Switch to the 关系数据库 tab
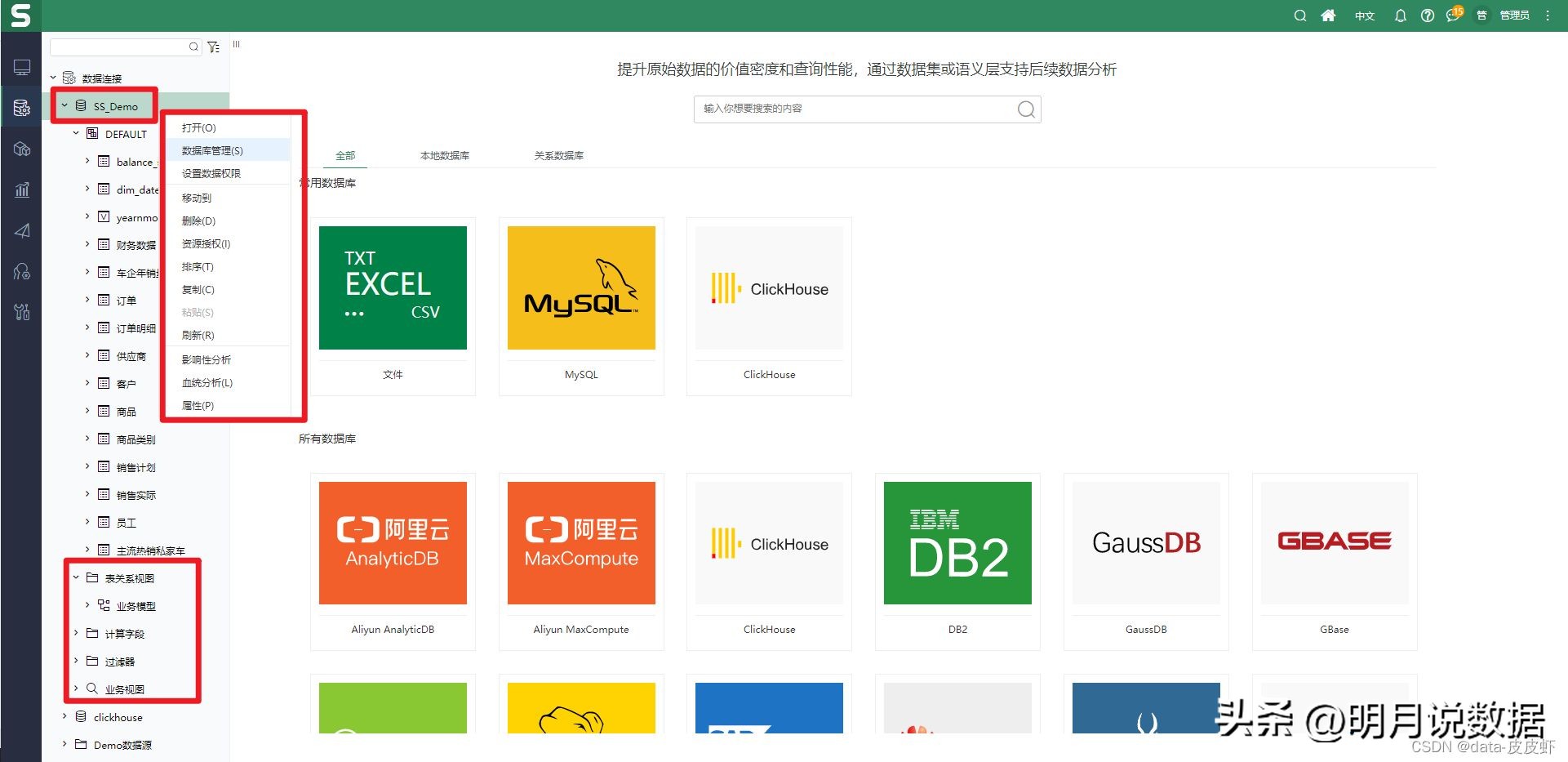This screenshot has height=762, width=1568. coord(559,155)
